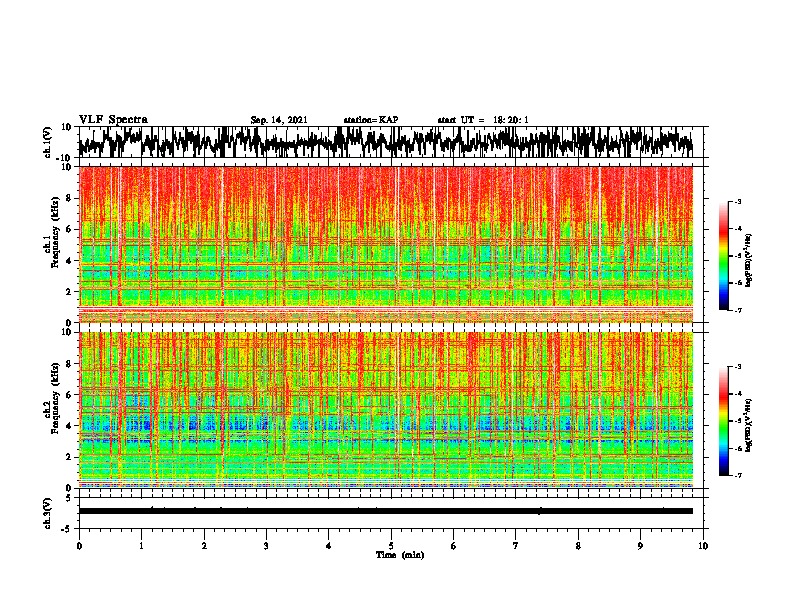Click the "2" kHz tick of ch.2 spectrogram

point(69,457)
